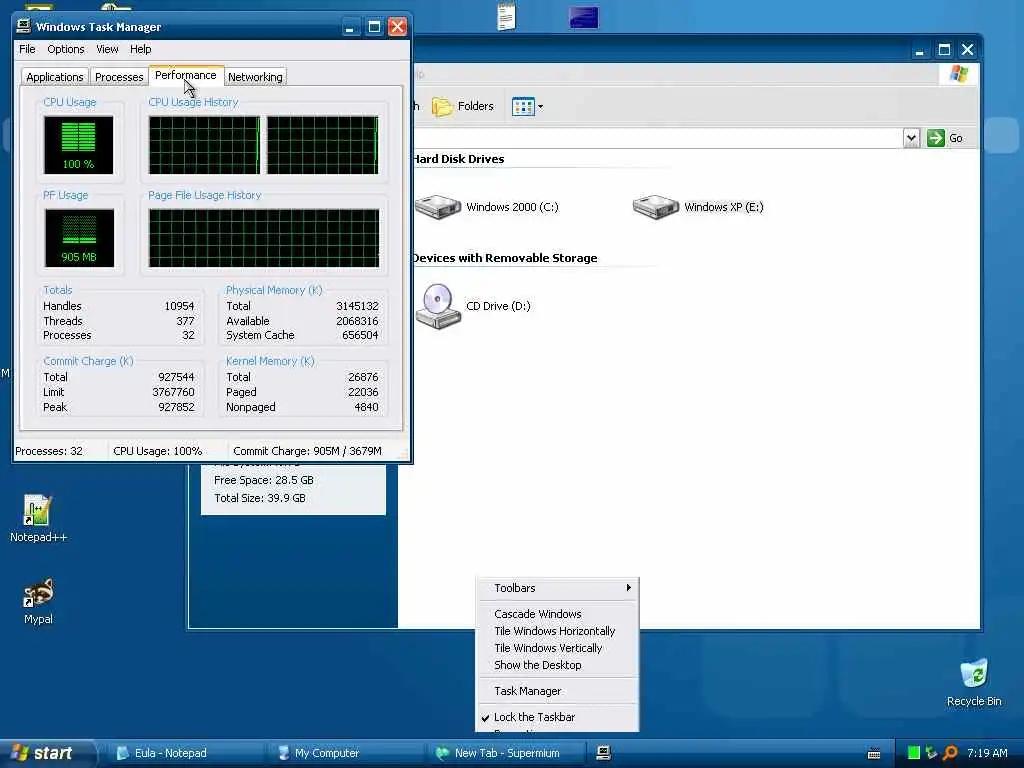Select the Performance tab
The width and height of the screenshot is (1024, 768).
tap(185, 75)
